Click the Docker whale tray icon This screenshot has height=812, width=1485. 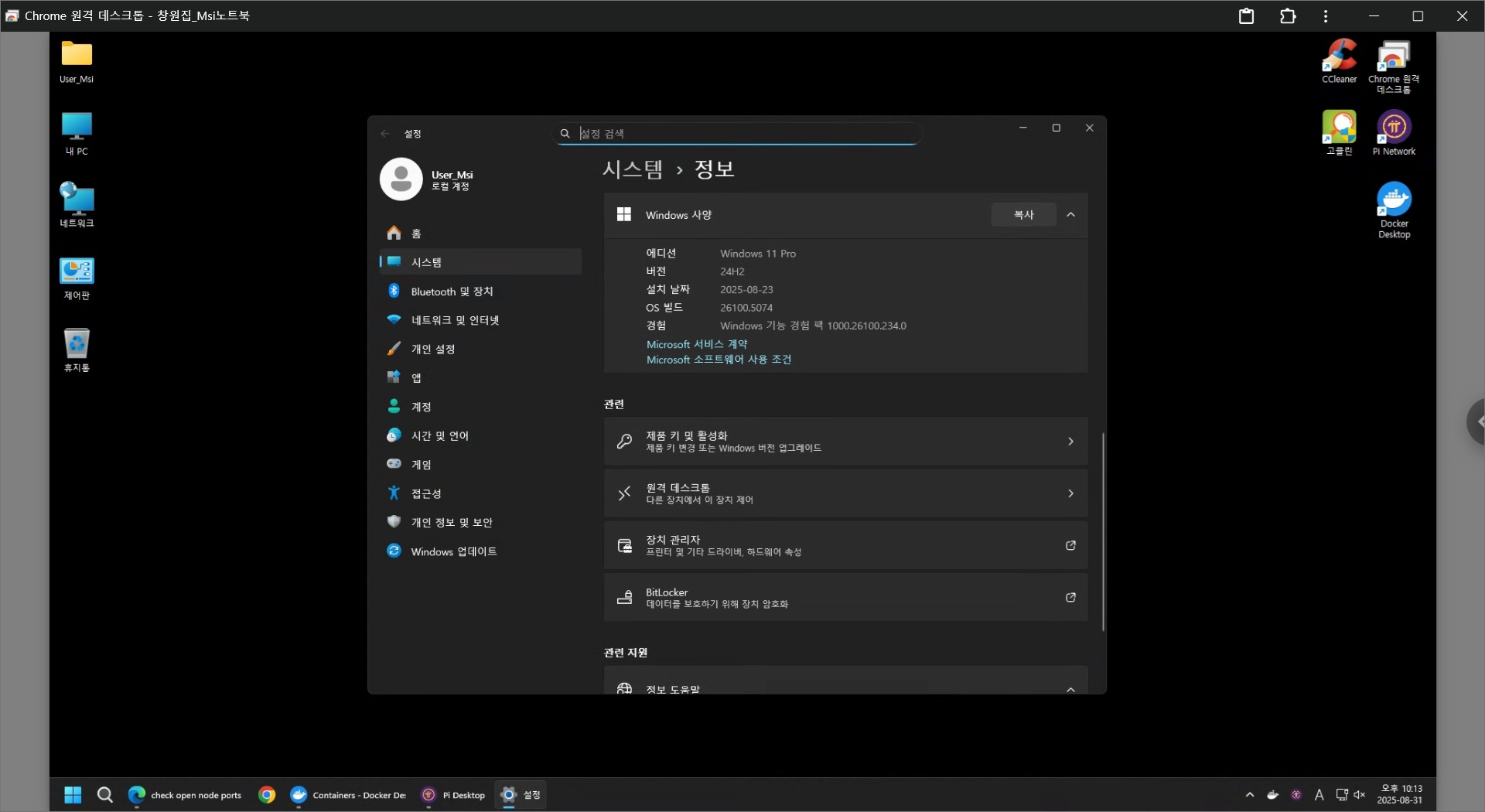pos(1273,795)
